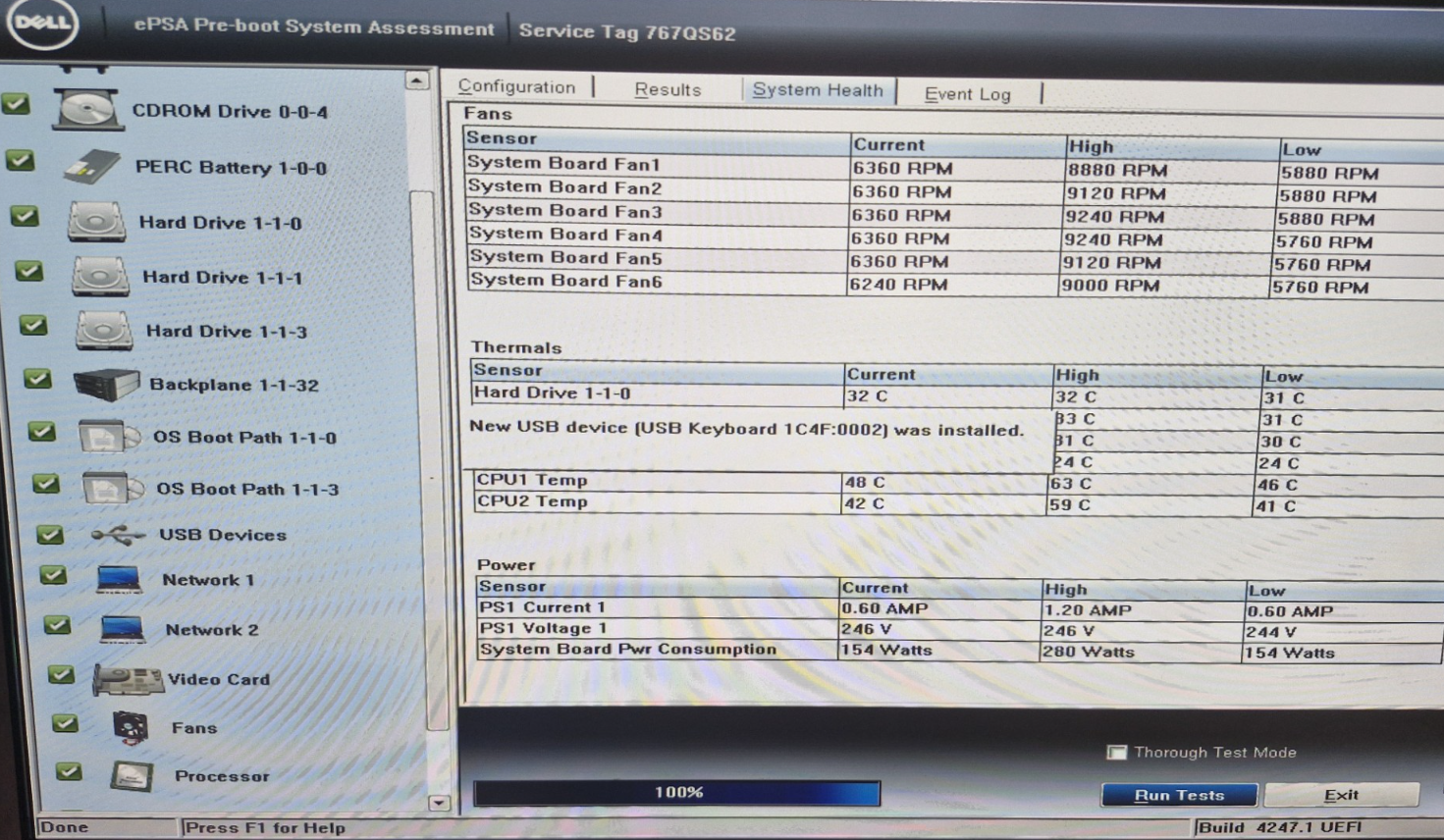1444x840 pixels.
Task: Click the Network 2 laptop icon
Action: coord(123,628)
